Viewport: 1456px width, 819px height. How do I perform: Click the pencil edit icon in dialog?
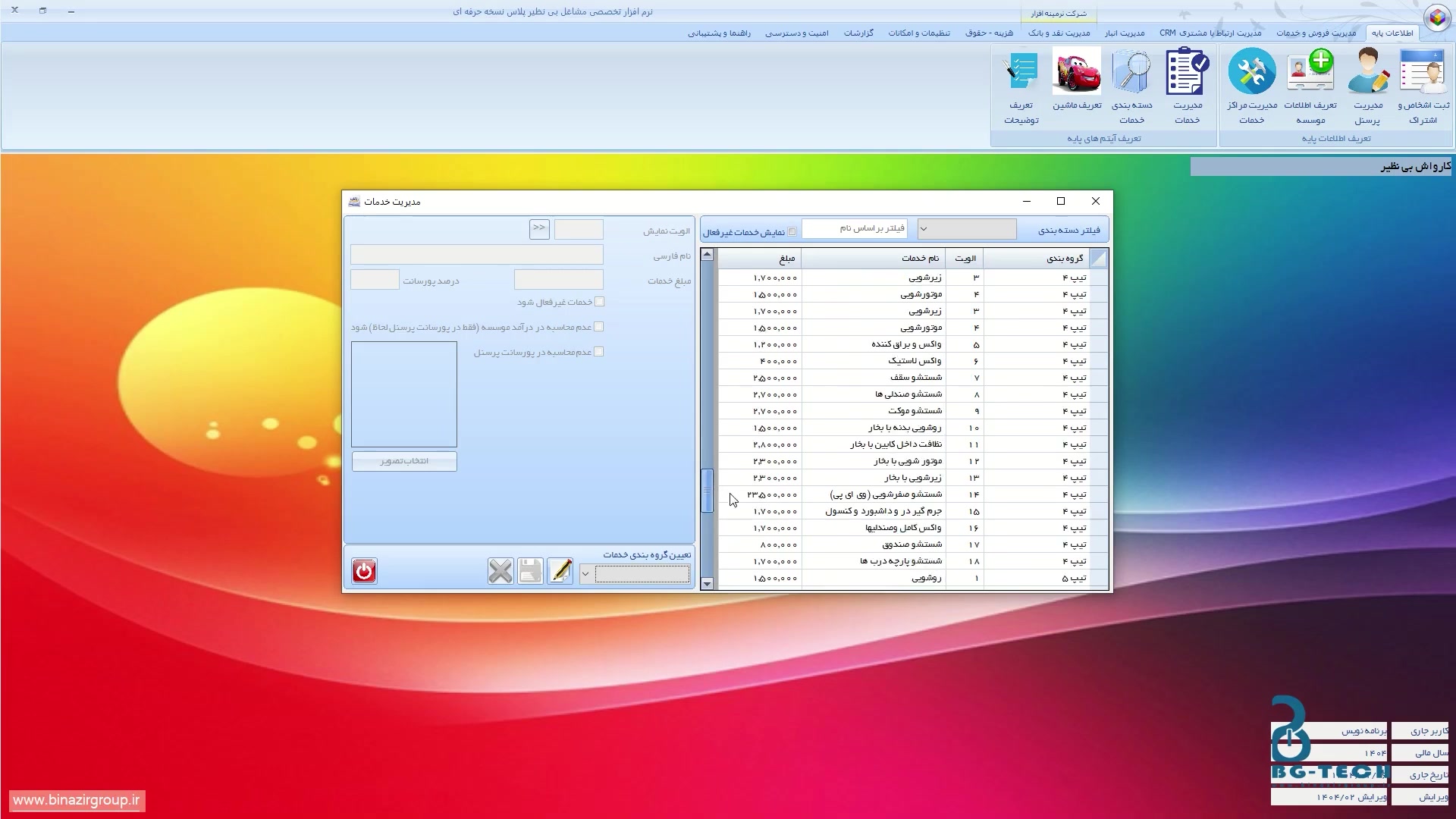click(560, 571)
